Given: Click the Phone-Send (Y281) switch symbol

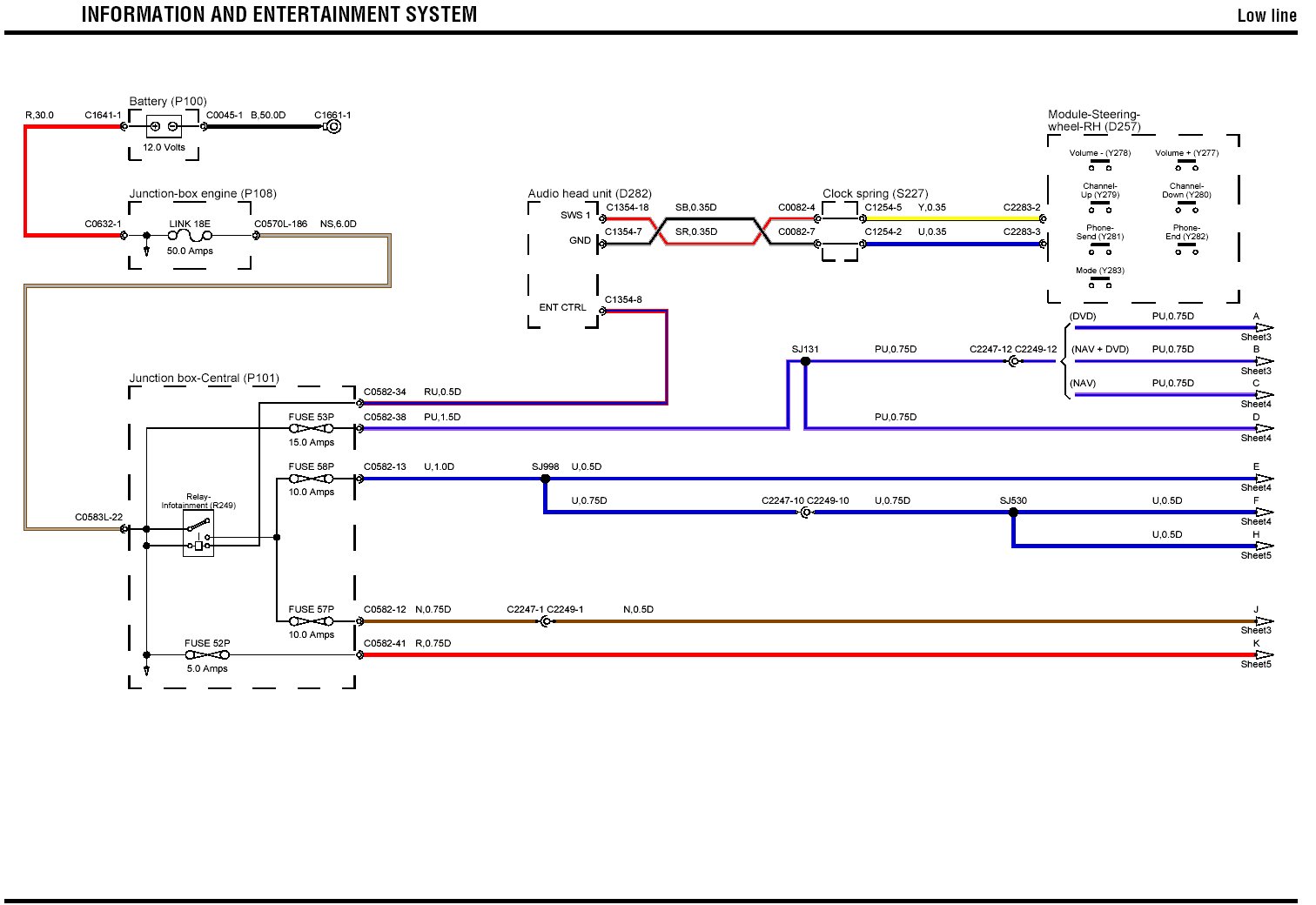Looking at the screenshot, I should pos(1100,249).
